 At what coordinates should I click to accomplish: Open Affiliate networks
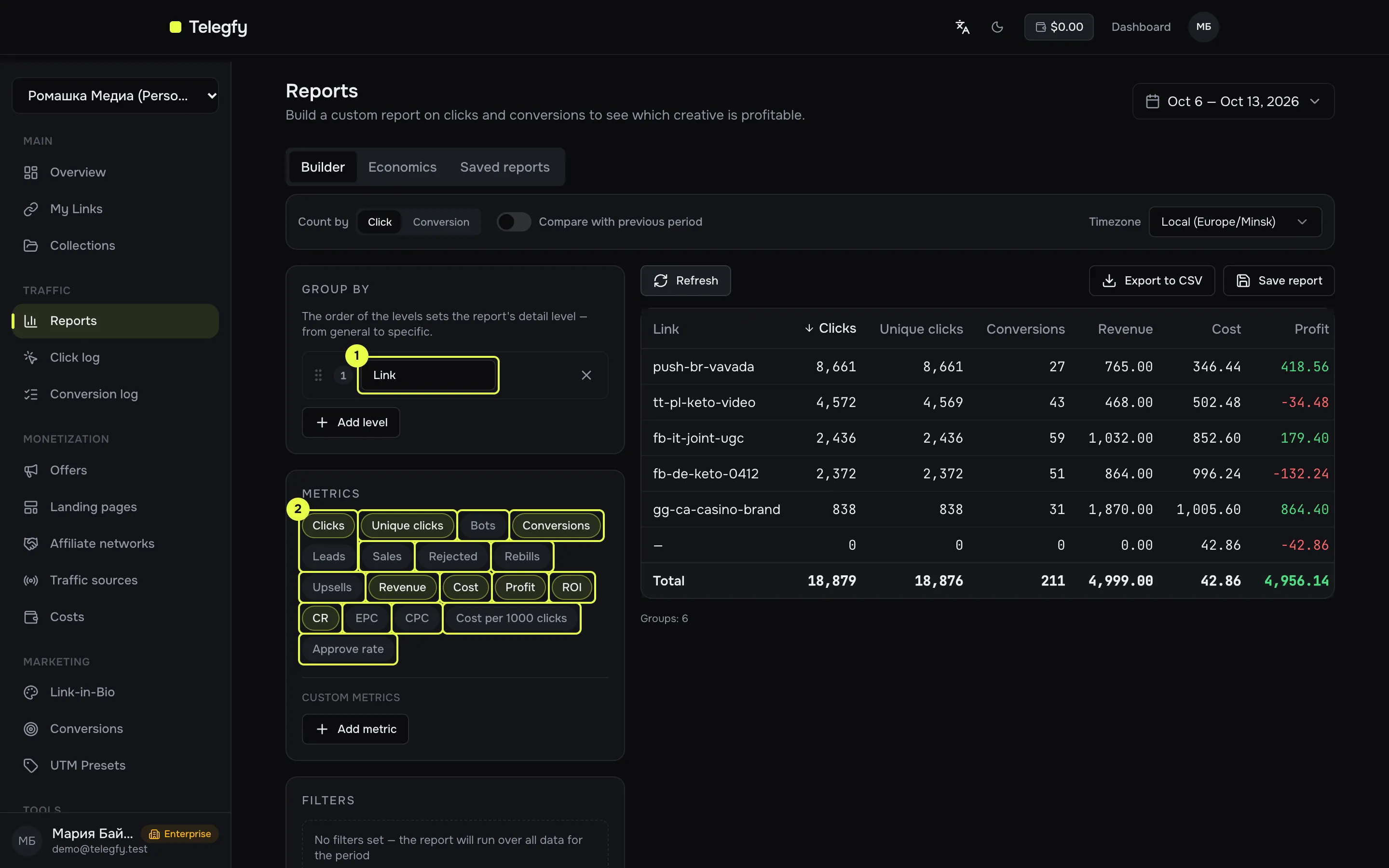(115, 543)
